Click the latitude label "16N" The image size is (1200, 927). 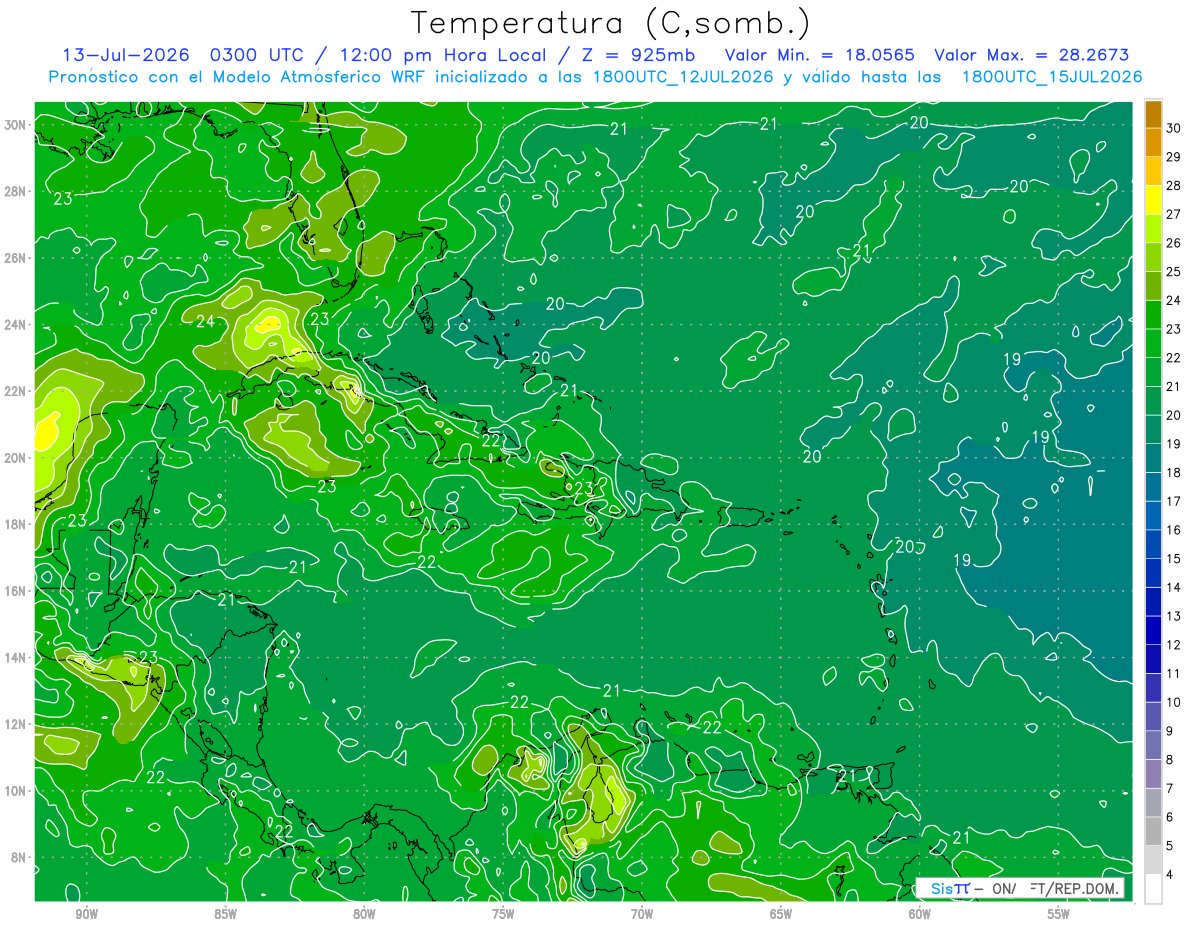click(x=16, y=591)
